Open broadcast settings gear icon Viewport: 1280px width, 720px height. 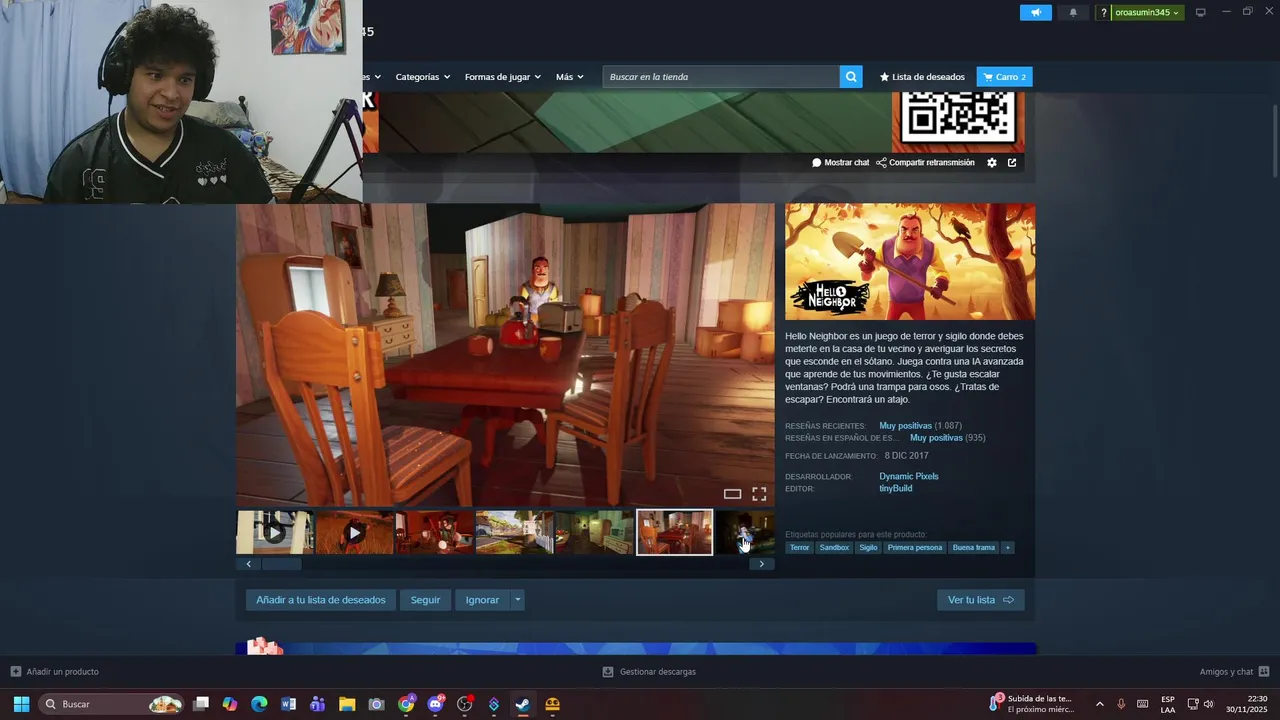coord(992,163)
